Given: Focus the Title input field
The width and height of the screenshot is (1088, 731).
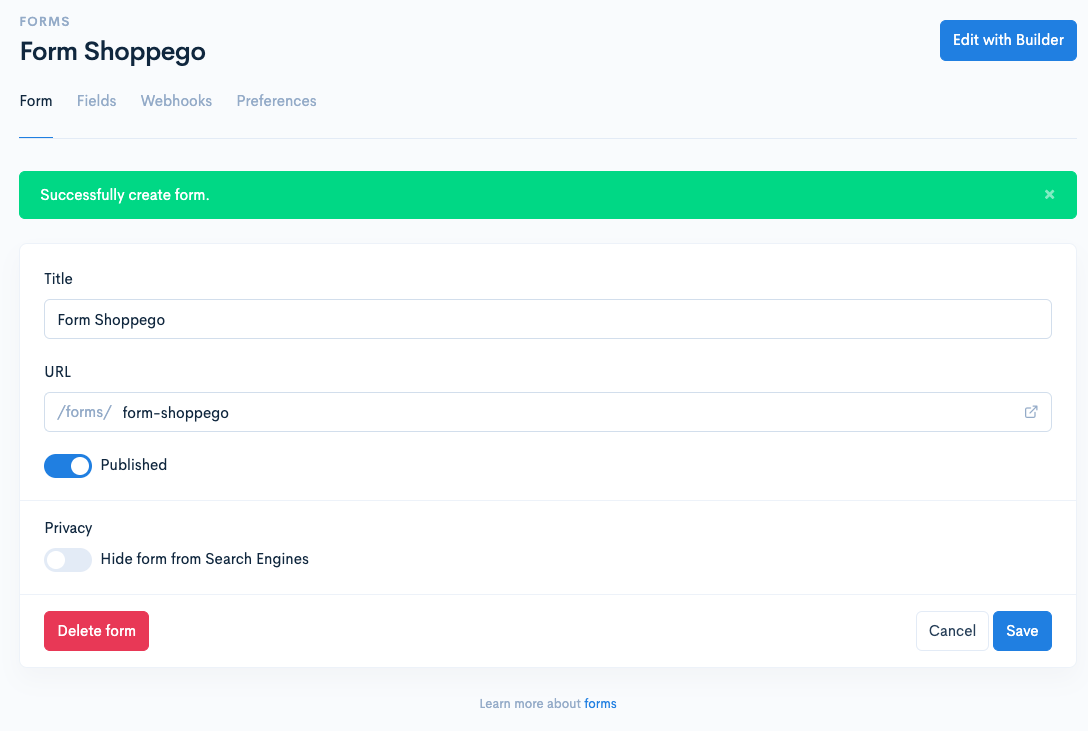Looking at the screenshot, I should [547, 319].
